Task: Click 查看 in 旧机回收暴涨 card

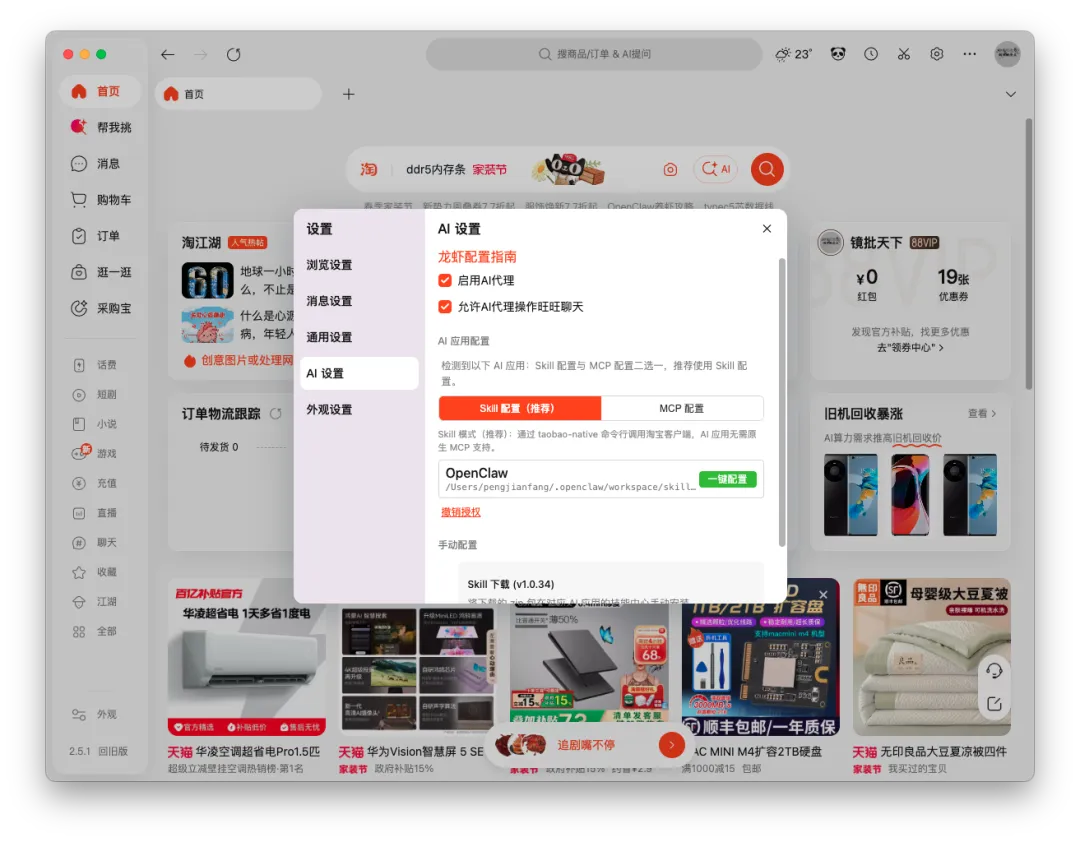Action: click(982, 413)
